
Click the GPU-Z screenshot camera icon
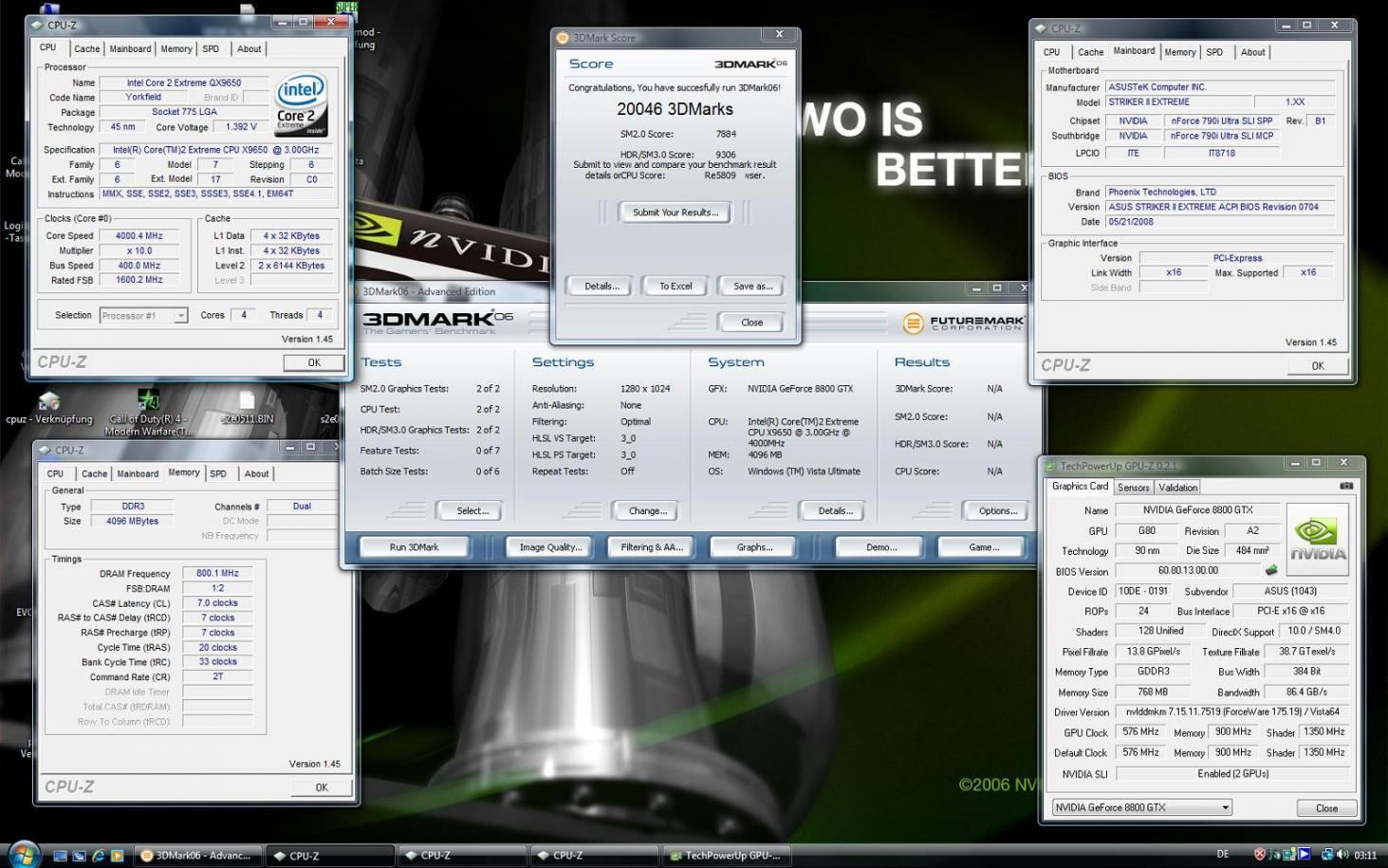(1345, 487)
